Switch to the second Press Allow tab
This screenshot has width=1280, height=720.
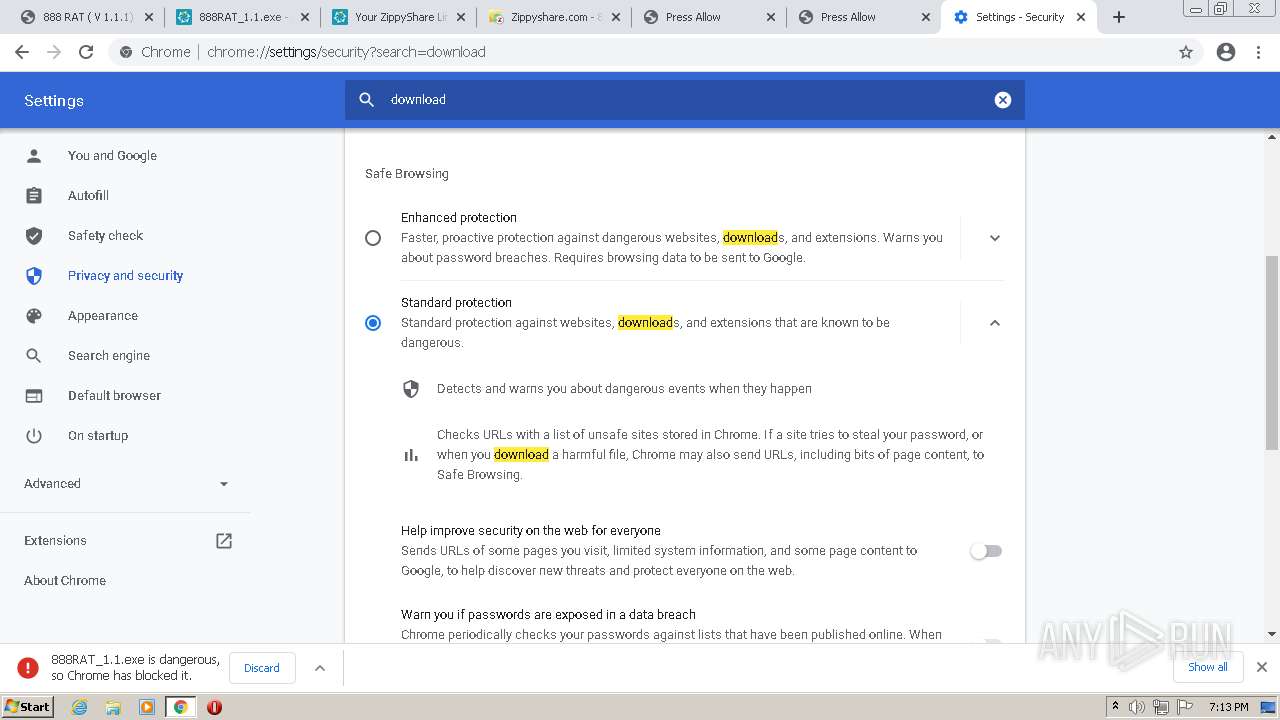(x=866, y=17)
